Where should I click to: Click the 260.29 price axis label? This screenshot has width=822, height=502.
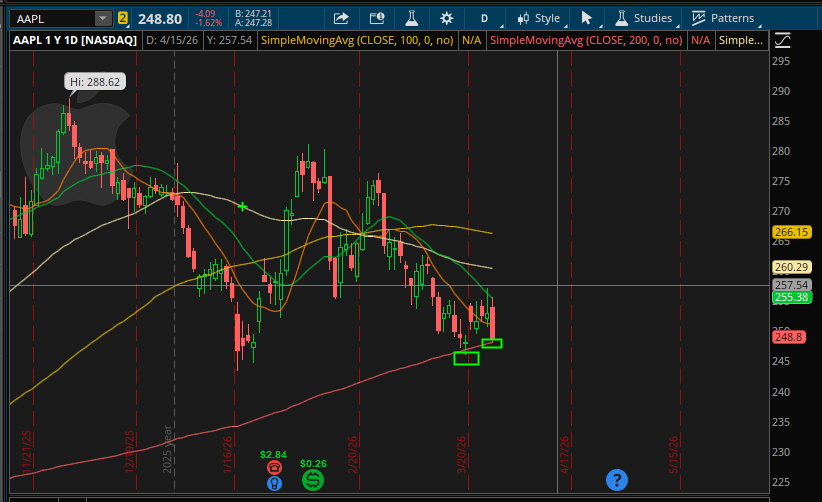click(x=792, y=267)
